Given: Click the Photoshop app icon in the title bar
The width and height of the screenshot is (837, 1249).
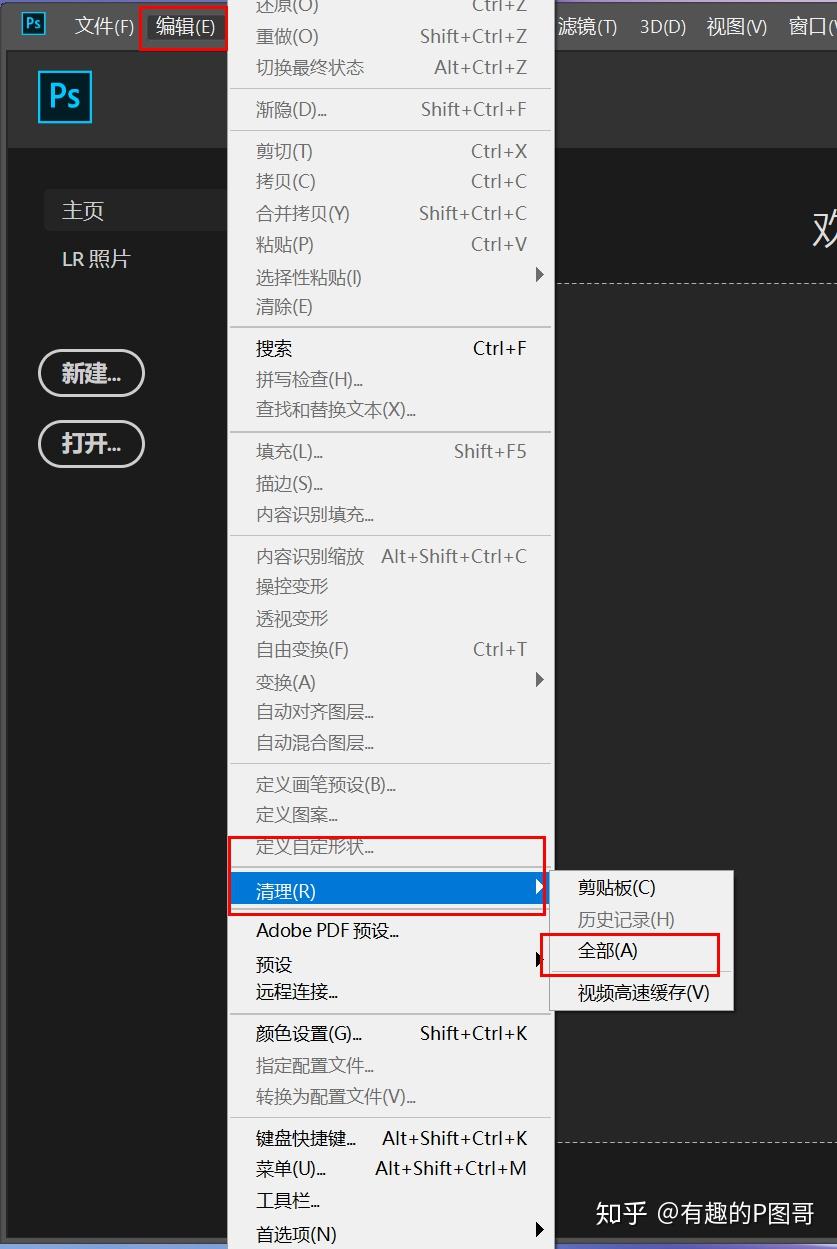Looking at the screenshot, I should (x=32, y=24).
